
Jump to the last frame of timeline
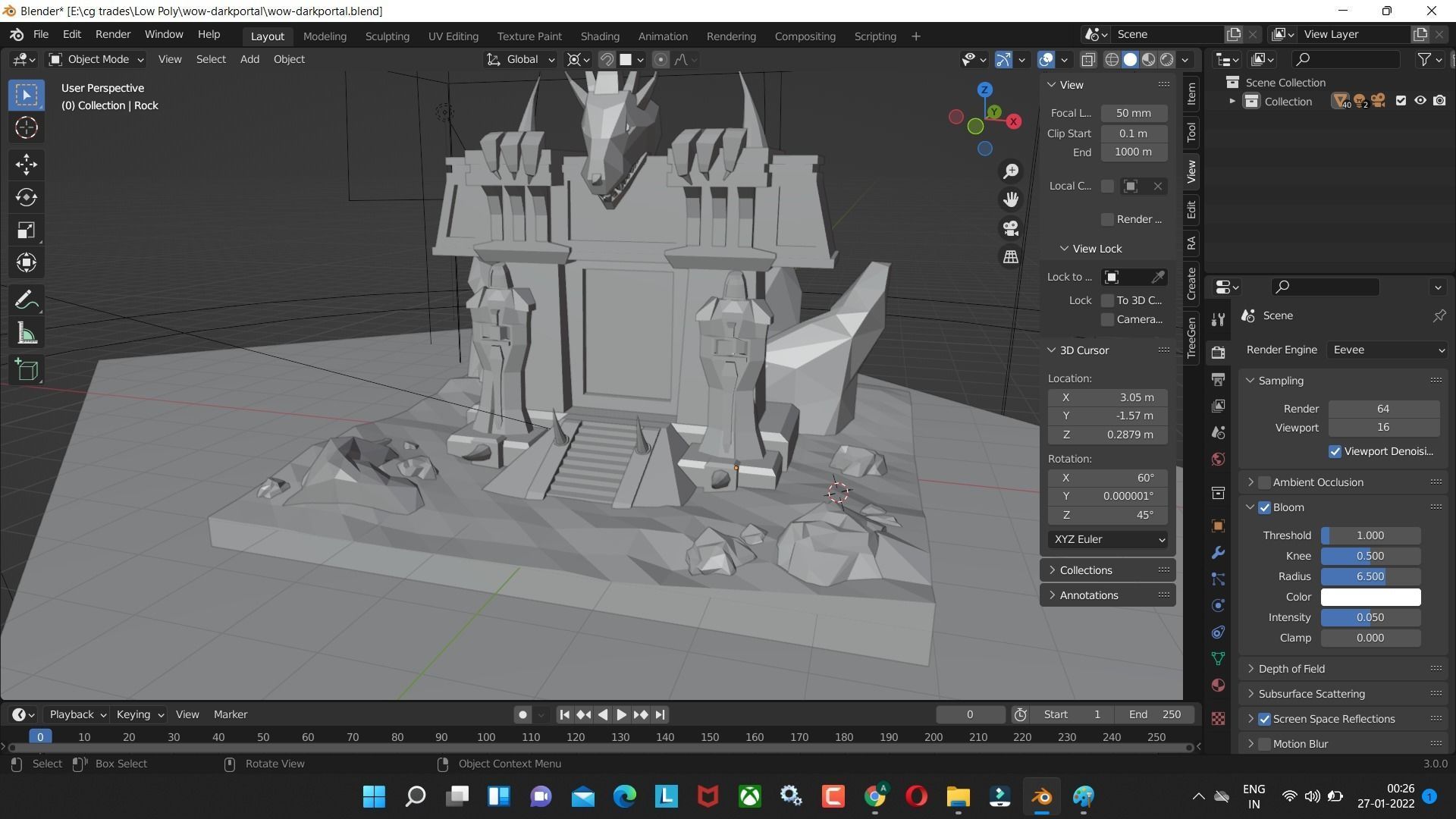click(x=659, y=714)
